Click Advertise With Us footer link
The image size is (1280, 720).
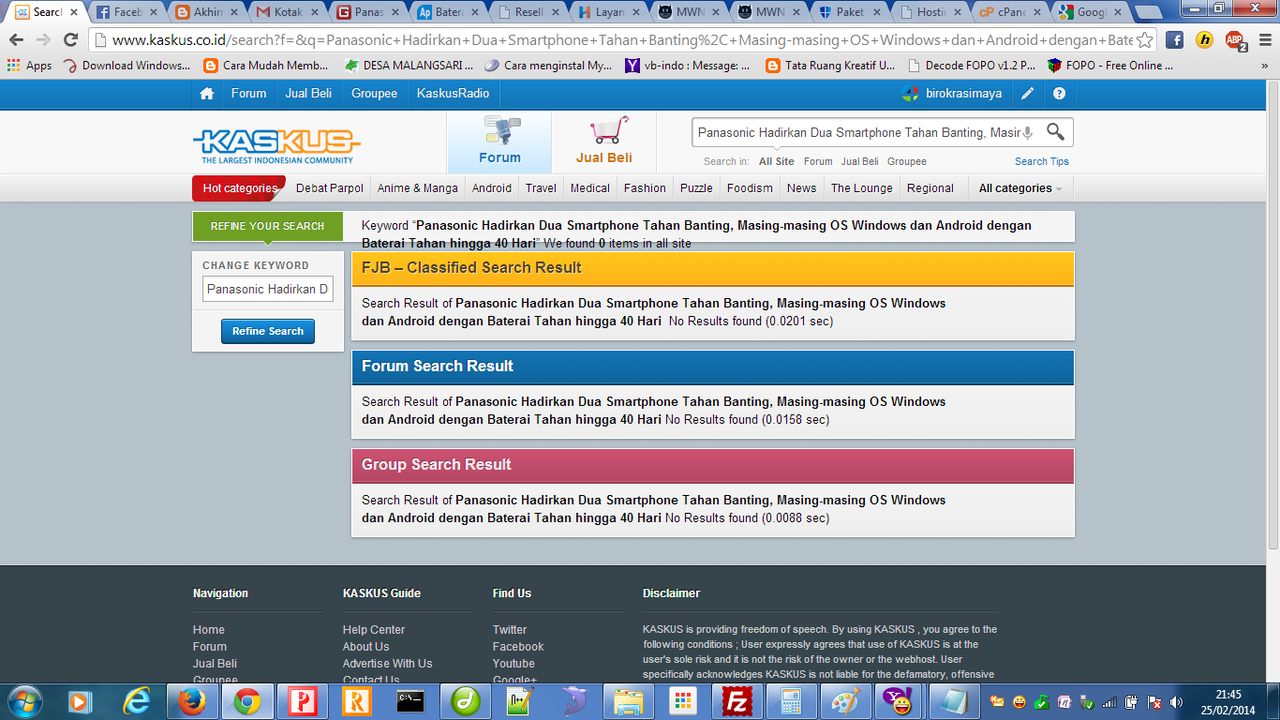[388, 664]
